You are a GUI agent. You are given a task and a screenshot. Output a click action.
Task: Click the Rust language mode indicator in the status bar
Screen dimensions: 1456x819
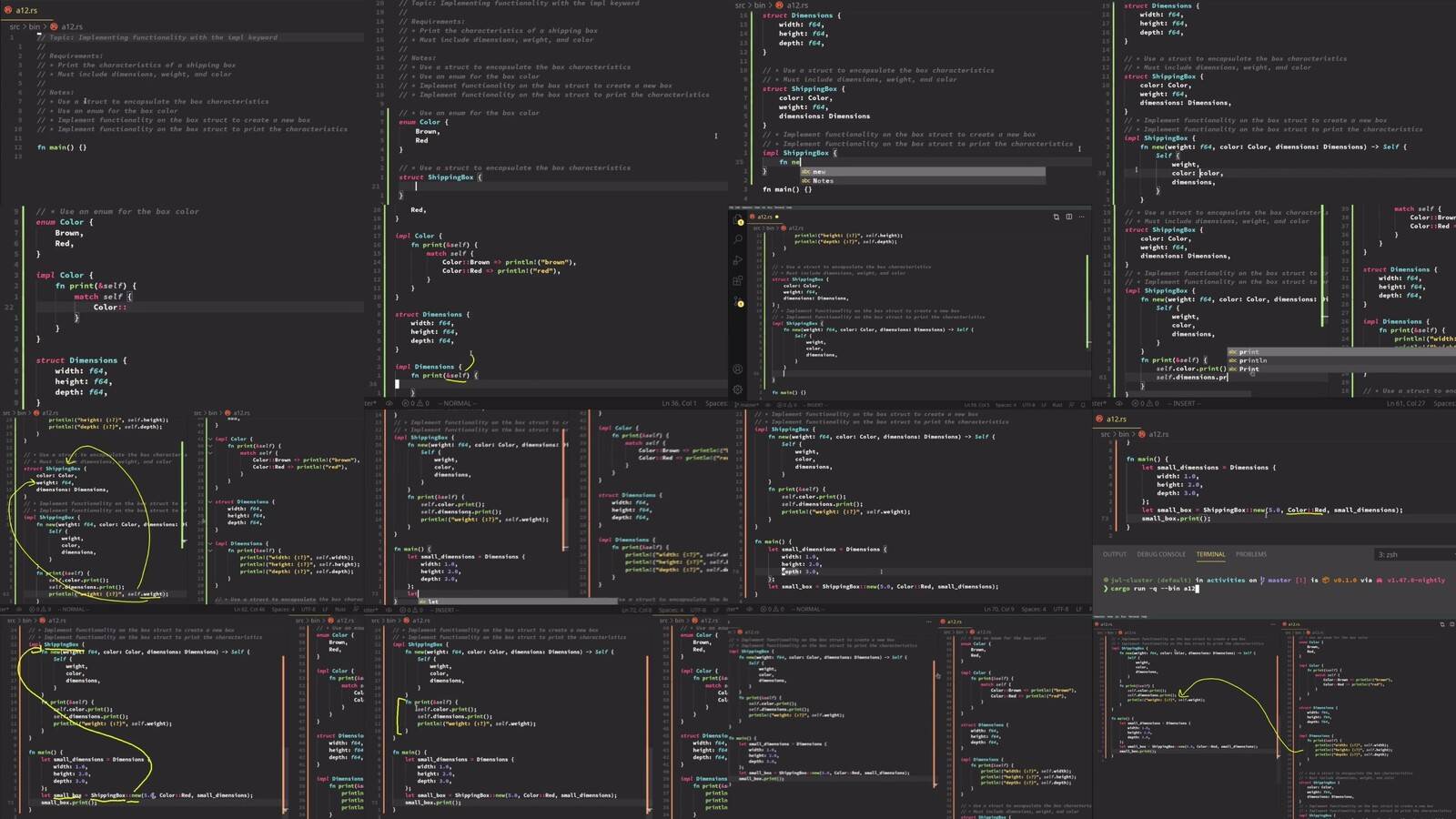1058,403
